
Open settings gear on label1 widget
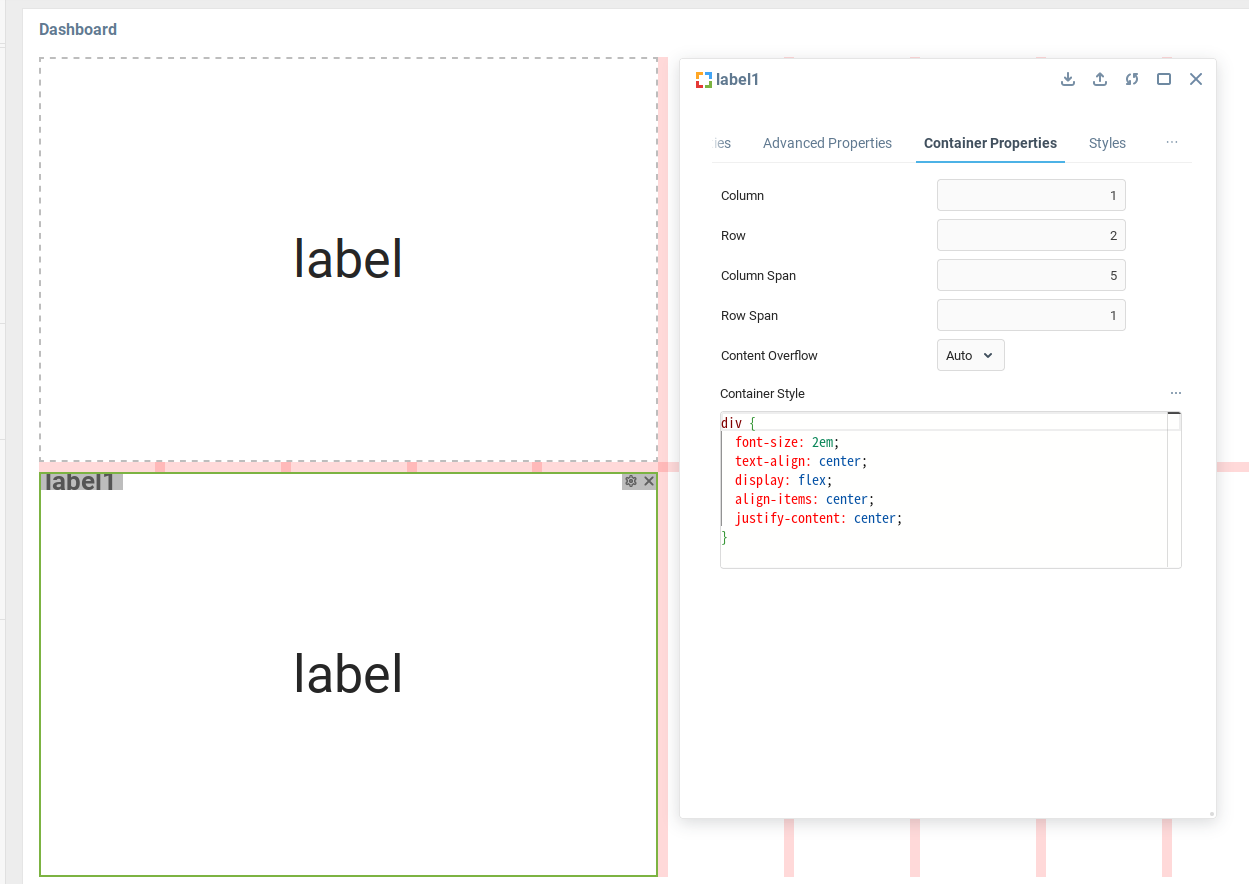[631, 481]
